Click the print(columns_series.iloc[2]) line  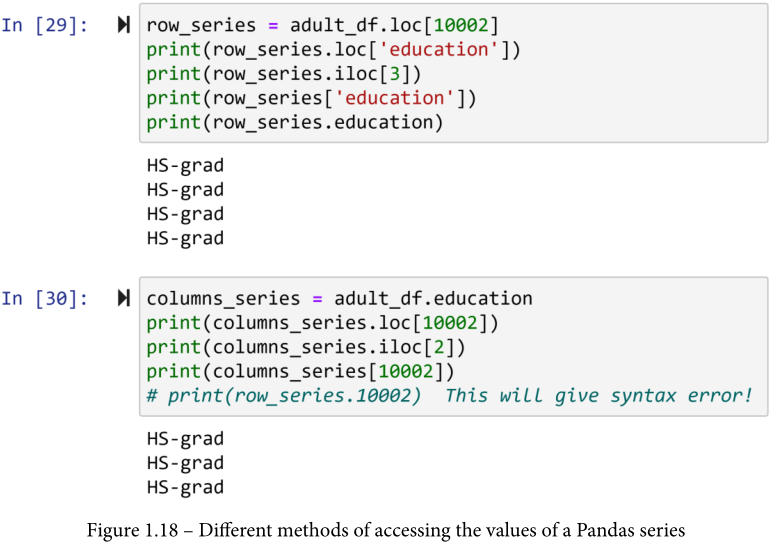pyautogui.click(x=306, y=347)
